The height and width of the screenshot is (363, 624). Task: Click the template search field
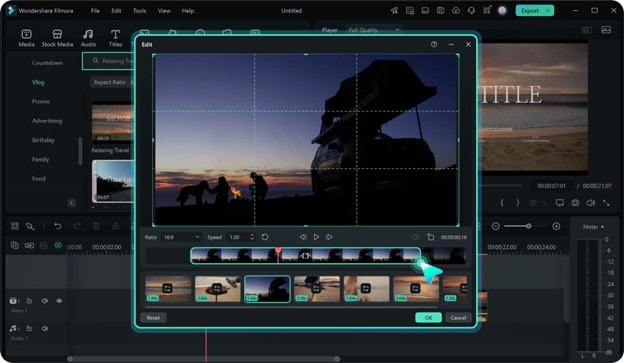coord(108,61)
